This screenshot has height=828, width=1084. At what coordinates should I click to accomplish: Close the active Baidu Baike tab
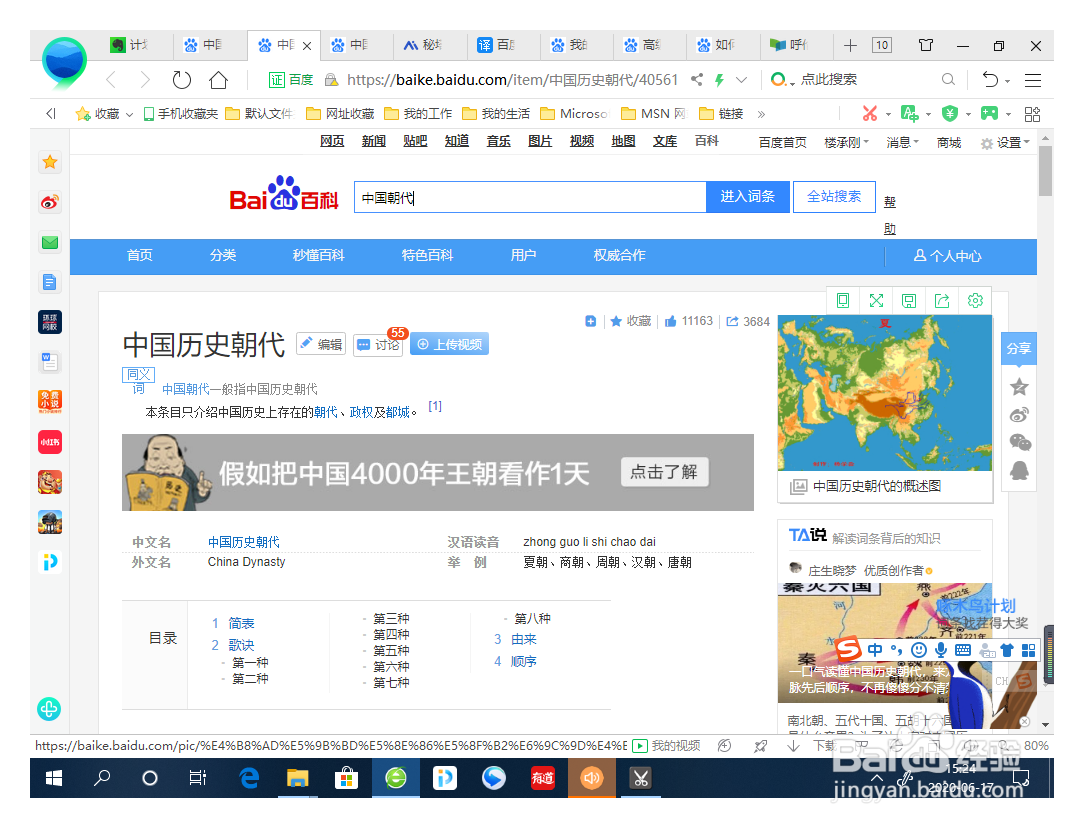(307, 46)
